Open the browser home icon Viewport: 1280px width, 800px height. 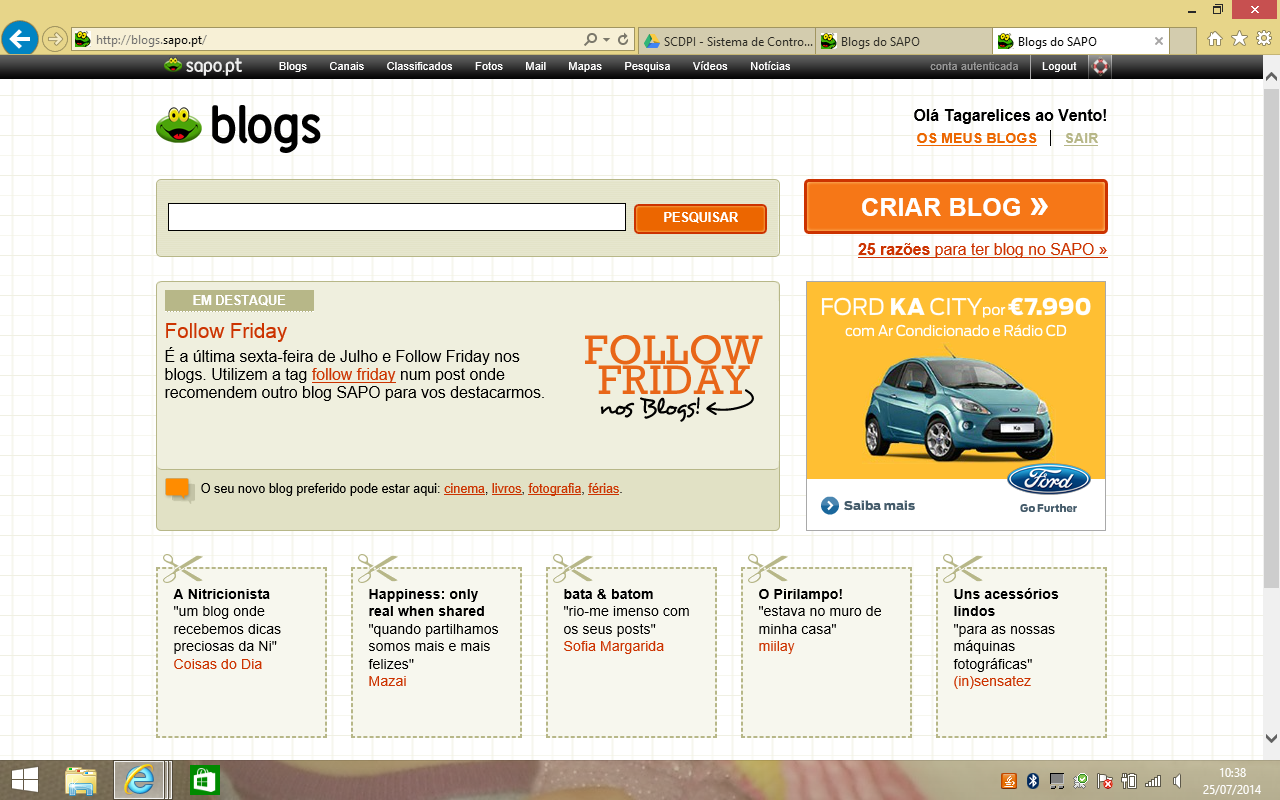[x=1215, y=39]
